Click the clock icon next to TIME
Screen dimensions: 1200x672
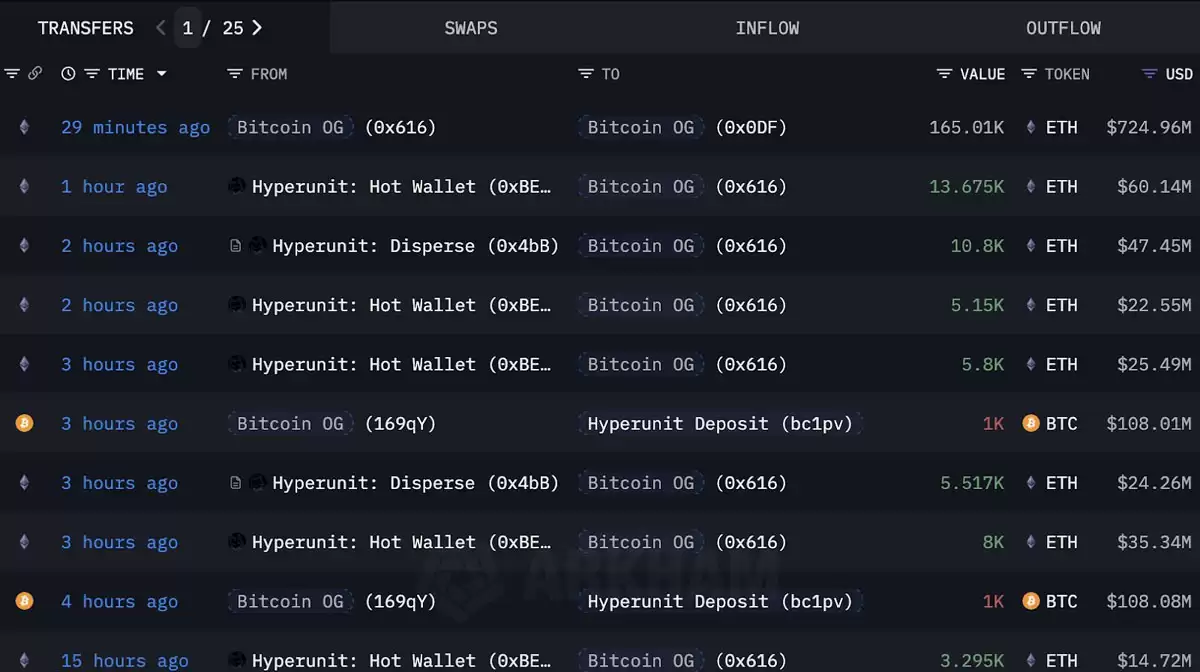pyautogui.click(x=68, y=73)
